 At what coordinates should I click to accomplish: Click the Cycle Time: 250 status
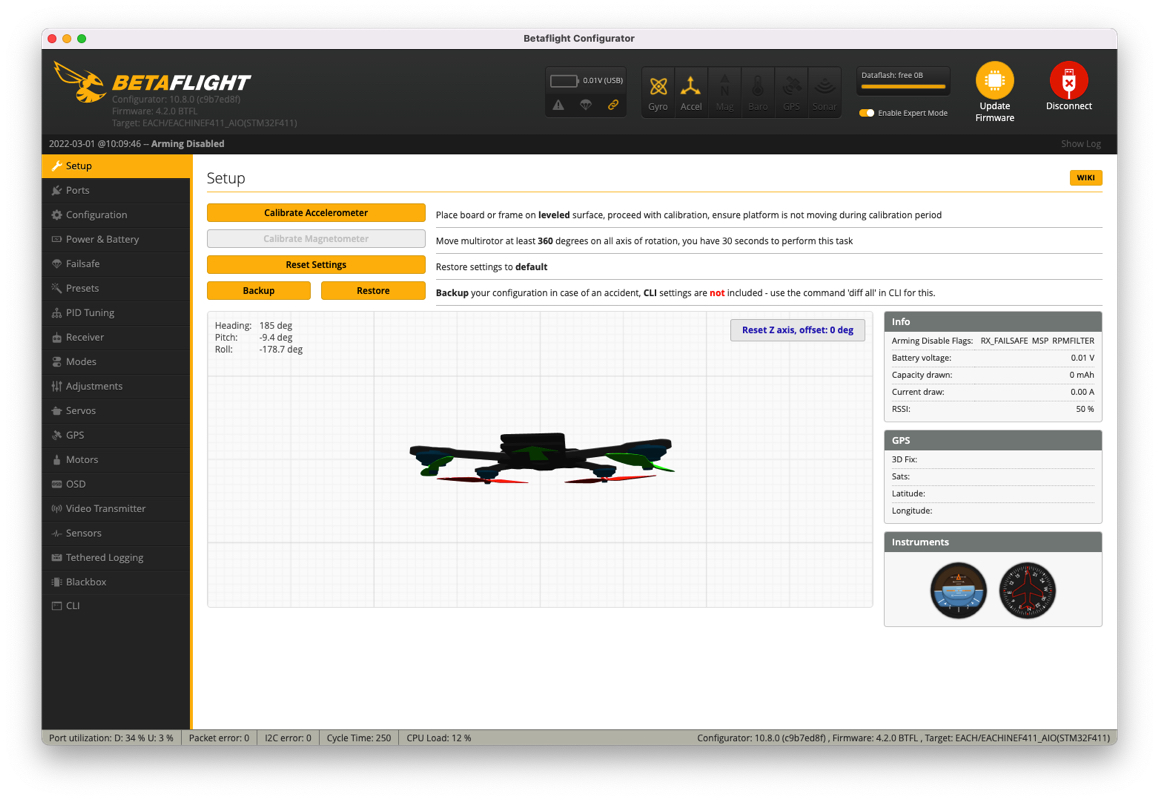[358, 738]
